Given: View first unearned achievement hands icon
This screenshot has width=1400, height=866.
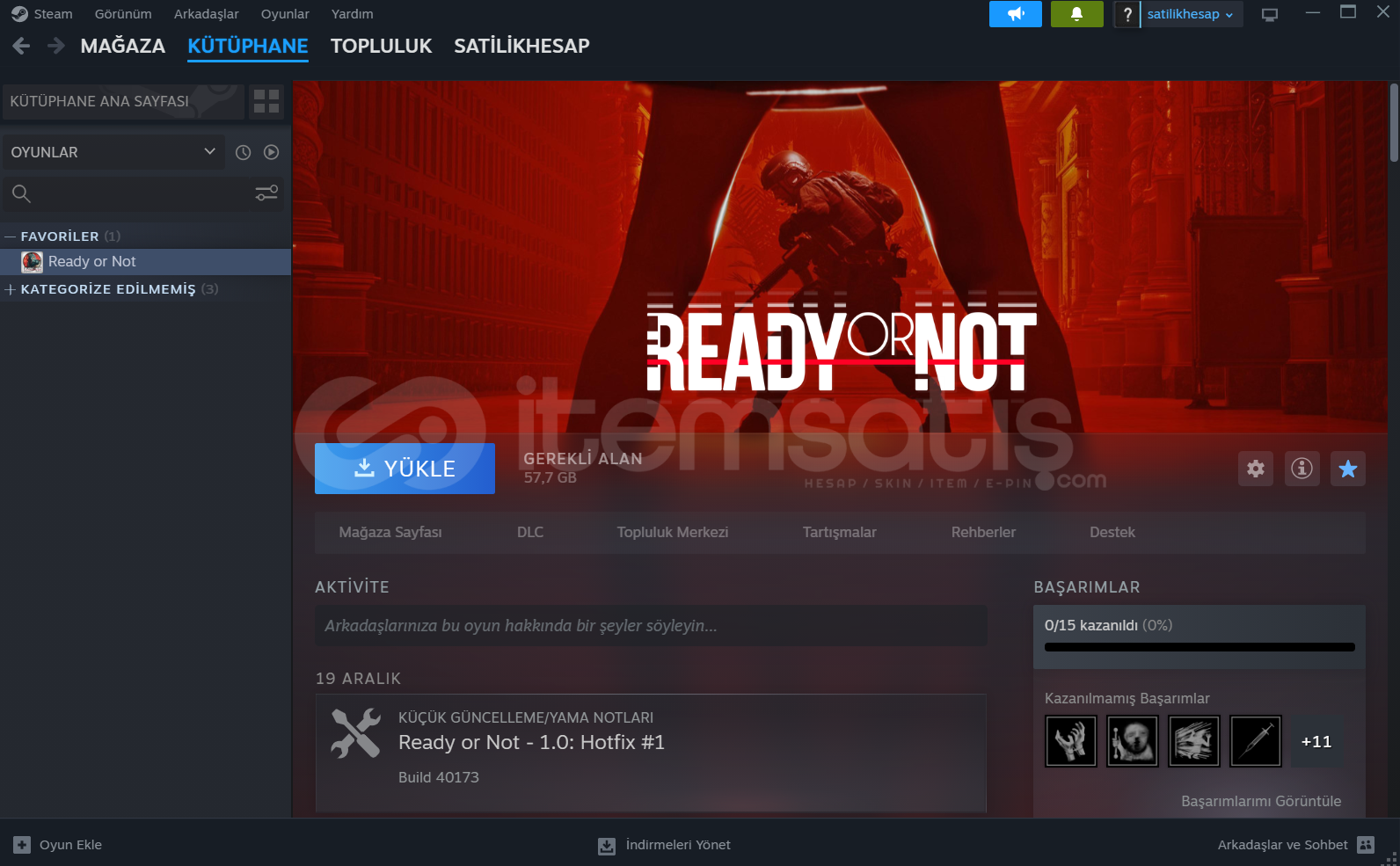Looking at the screenshot, I should pyautogui.click(x=1071, y=741).
